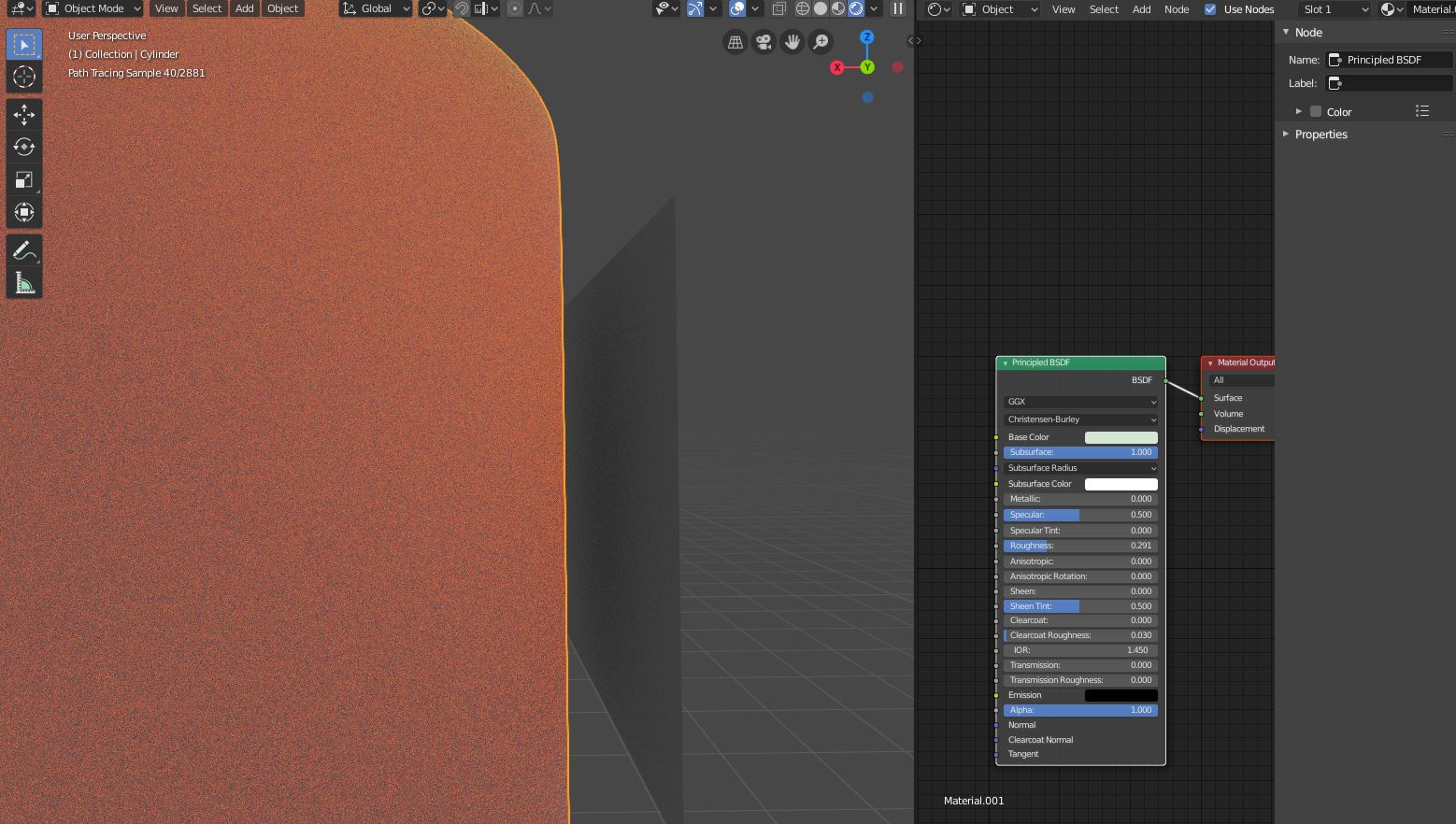Click the node Label field

coord(1389,83)
